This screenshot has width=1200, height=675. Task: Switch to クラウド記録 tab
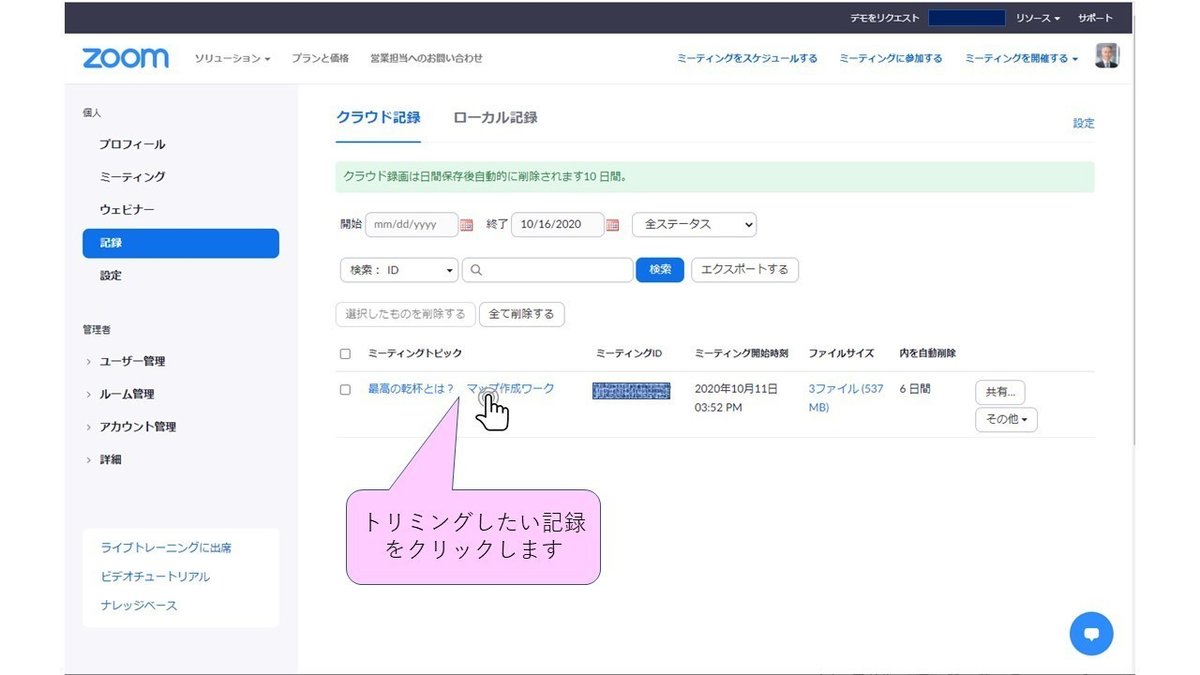[x=378, y=117]
